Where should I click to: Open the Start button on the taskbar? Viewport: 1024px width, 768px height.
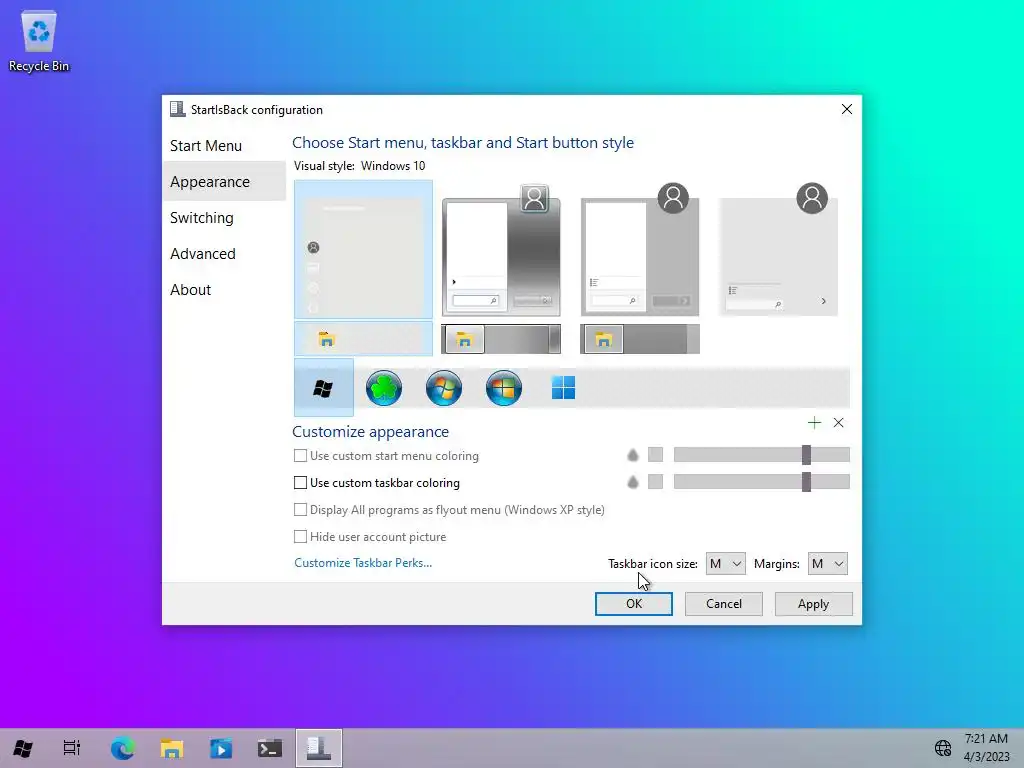point(23,748)
